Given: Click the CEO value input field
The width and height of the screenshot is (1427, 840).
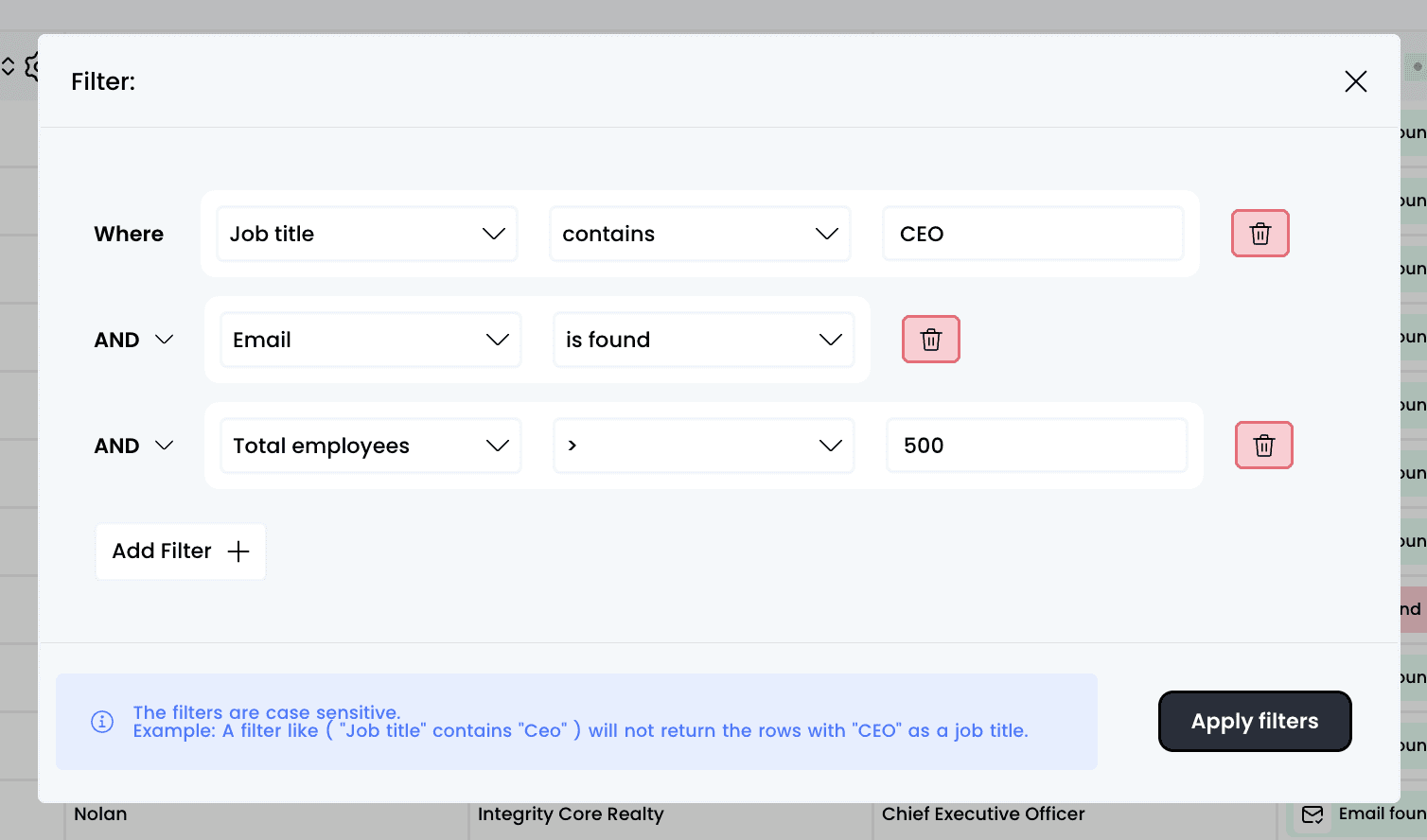Looking at the screenshot, I should [x=1033, y=234].
